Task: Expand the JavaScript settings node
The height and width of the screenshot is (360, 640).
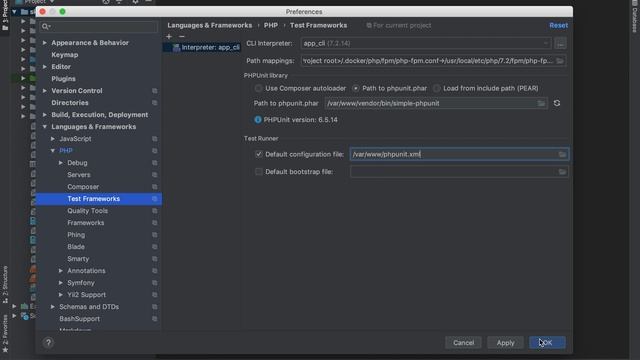Action: (53, 139)
